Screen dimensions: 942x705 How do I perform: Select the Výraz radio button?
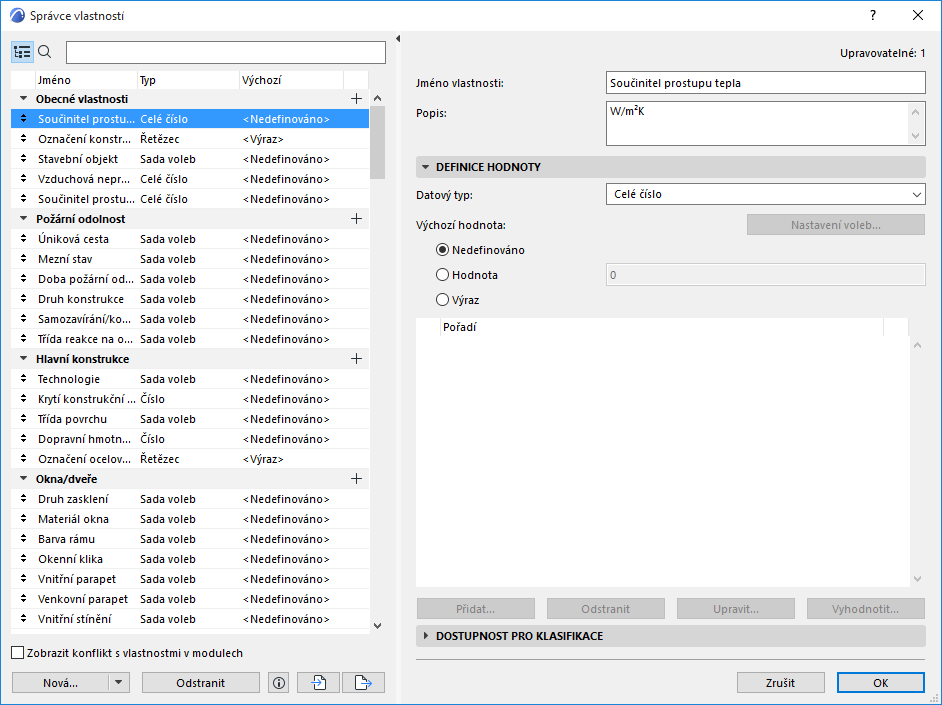click(442, 300)
